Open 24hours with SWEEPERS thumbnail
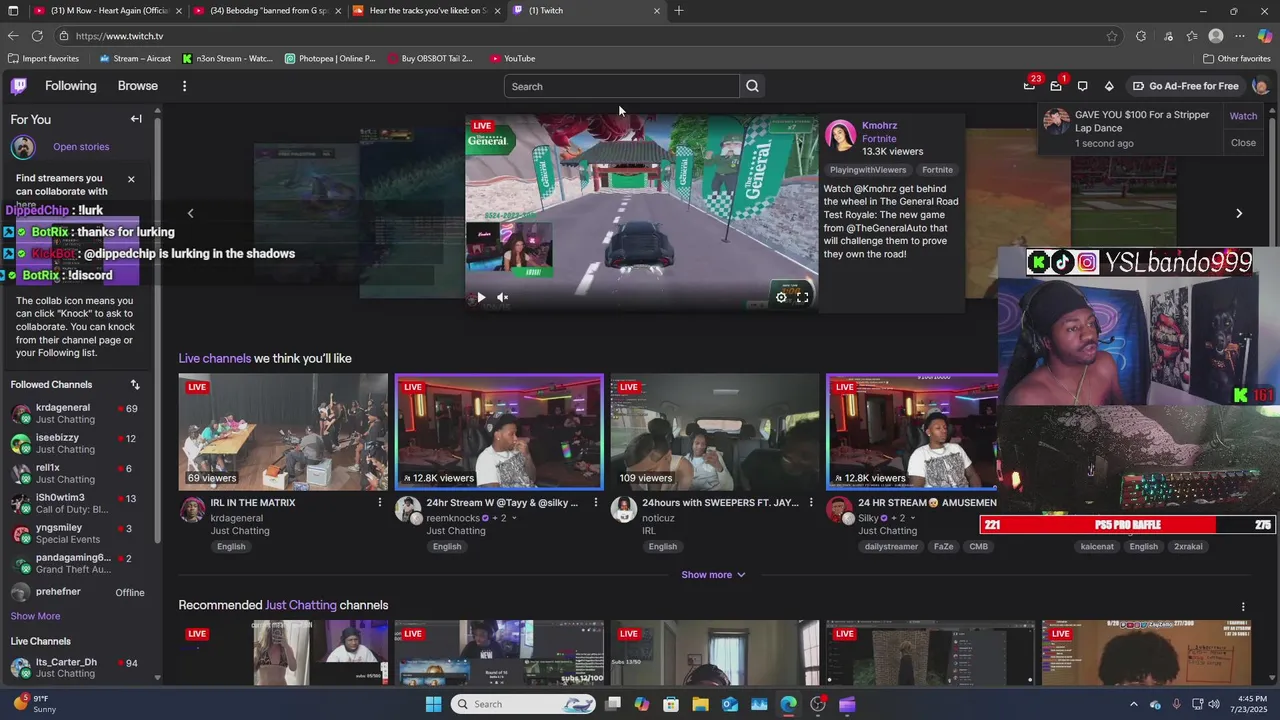 [715, 432]
